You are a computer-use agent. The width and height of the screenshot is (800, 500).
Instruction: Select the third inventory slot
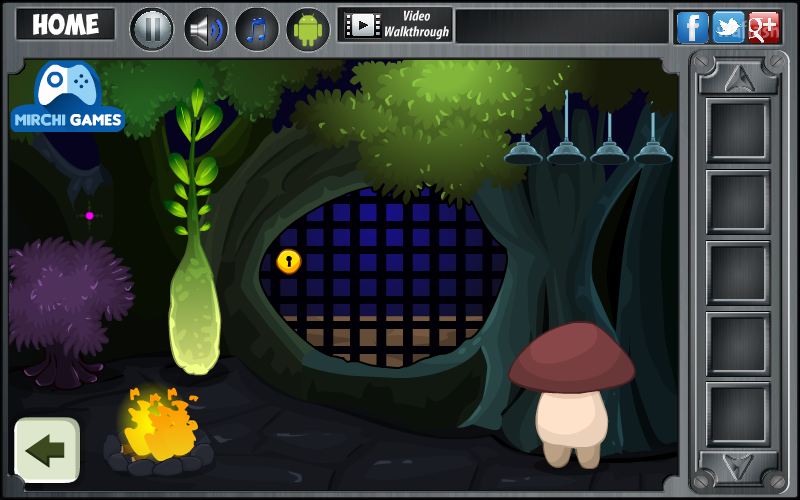[738, 272]
